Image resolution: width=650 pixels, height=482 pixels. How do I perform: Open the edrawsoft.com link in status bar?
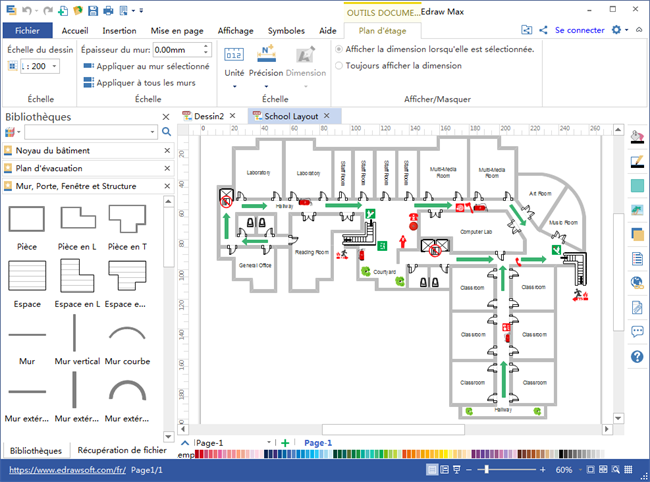(x=67, y=469)
